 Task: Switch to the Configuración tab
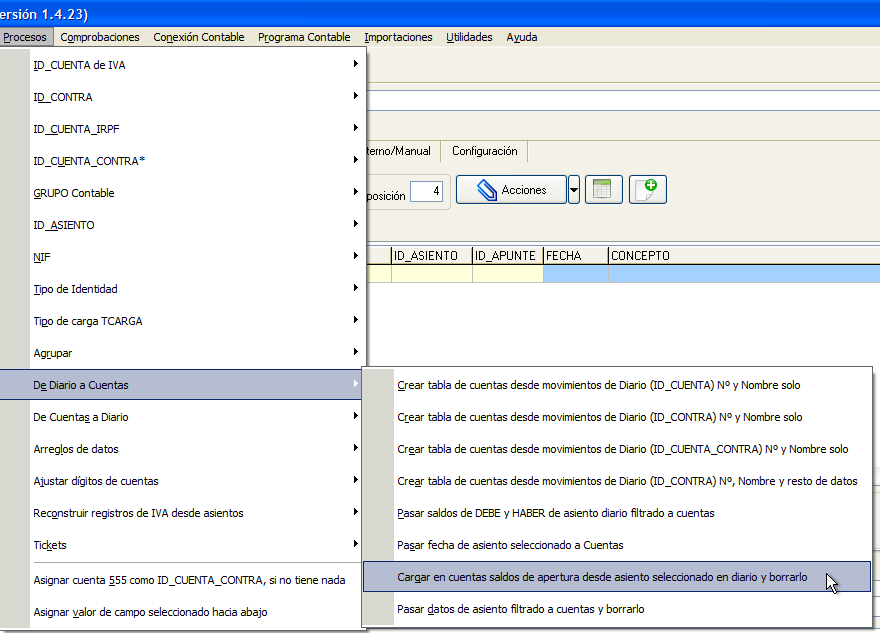[x=484, y=151]
